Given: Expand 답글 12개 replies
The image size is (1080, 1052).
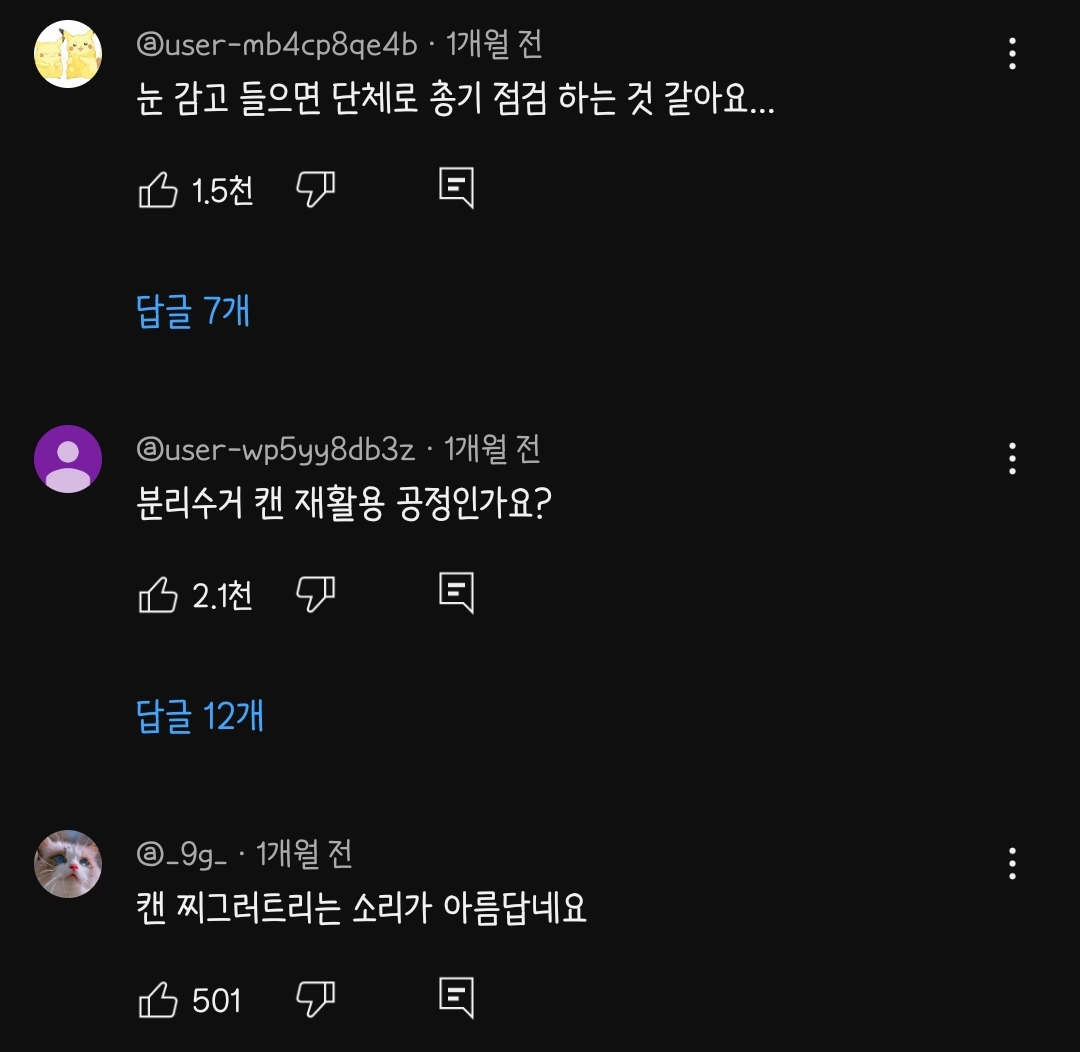Looking at the screenshot, I should pos(200,716).
